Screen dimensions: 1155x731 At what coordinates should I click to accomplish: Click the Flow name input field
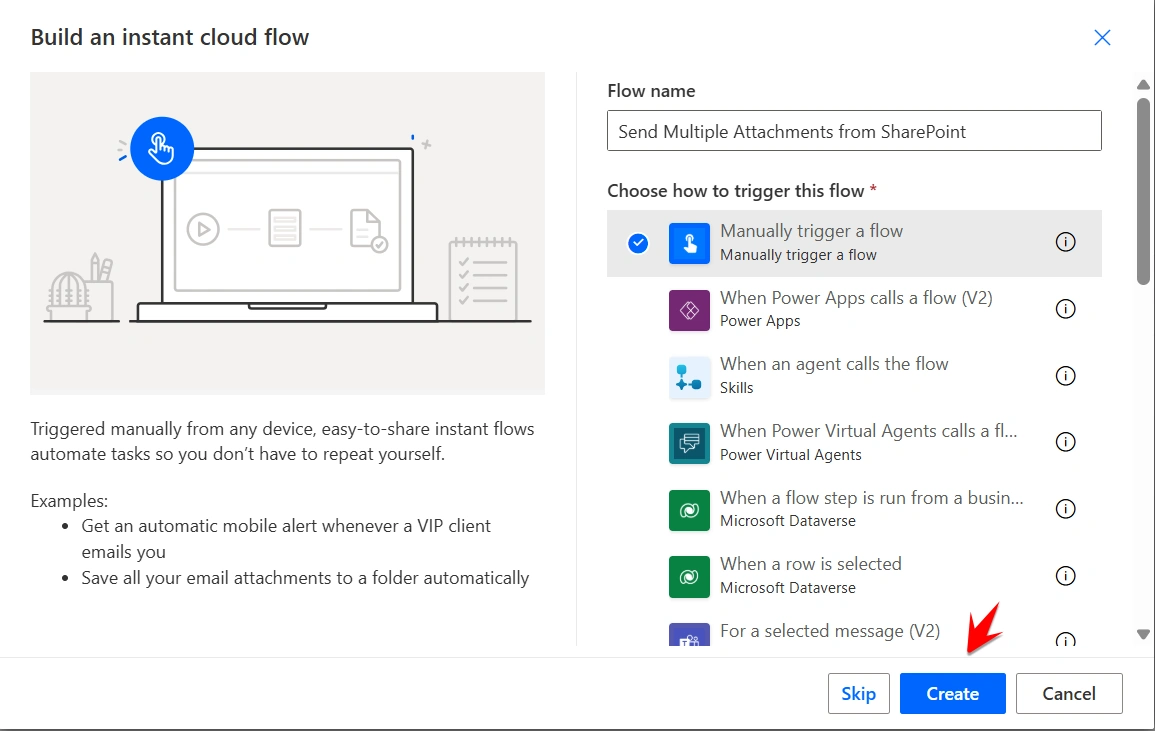coord(854,130)
